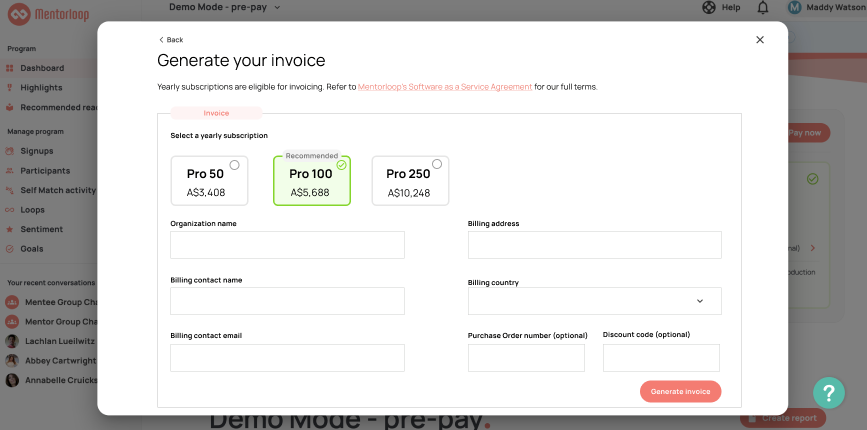Open the Help lifebuoy icon
The width and height of the screenshot is (867, 430).
(709, 8)
